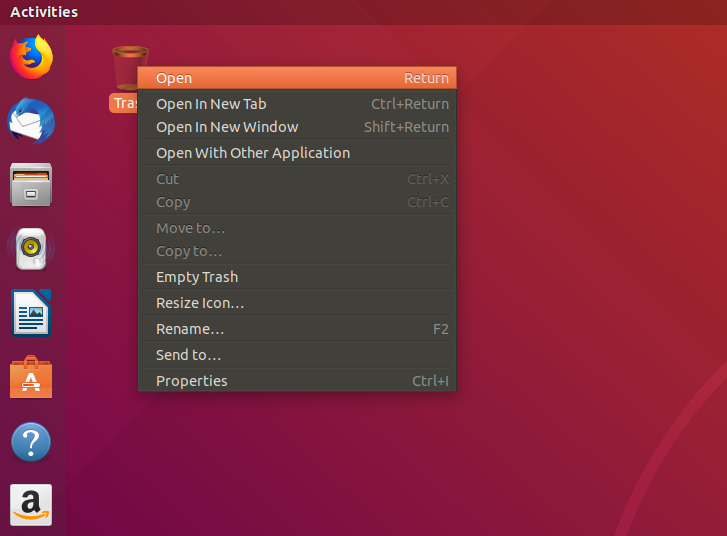The image size is (727, 536).
Task: Open the Files manager dock icon
Action: coord(31,185)
